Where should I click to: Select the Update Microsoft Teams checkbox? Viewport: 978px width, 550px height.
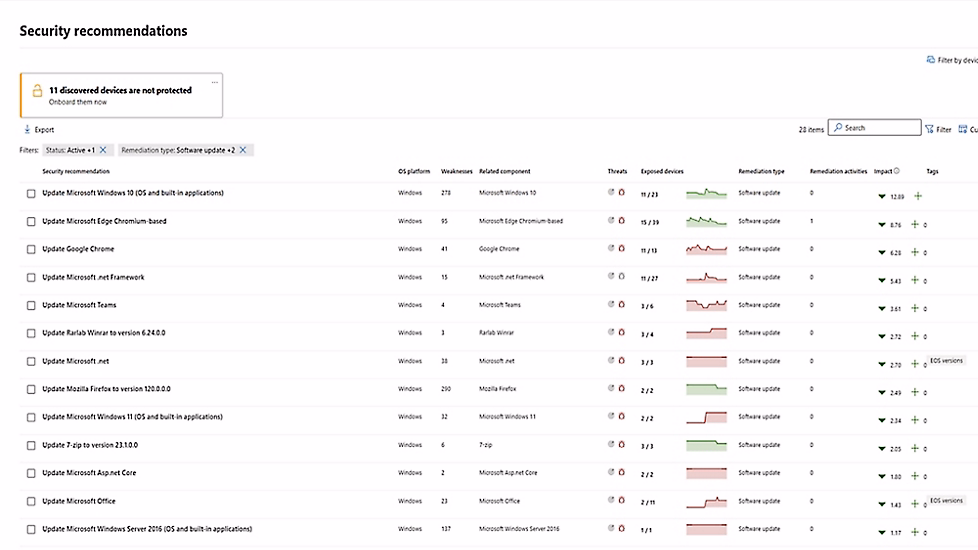click(31, 306)
